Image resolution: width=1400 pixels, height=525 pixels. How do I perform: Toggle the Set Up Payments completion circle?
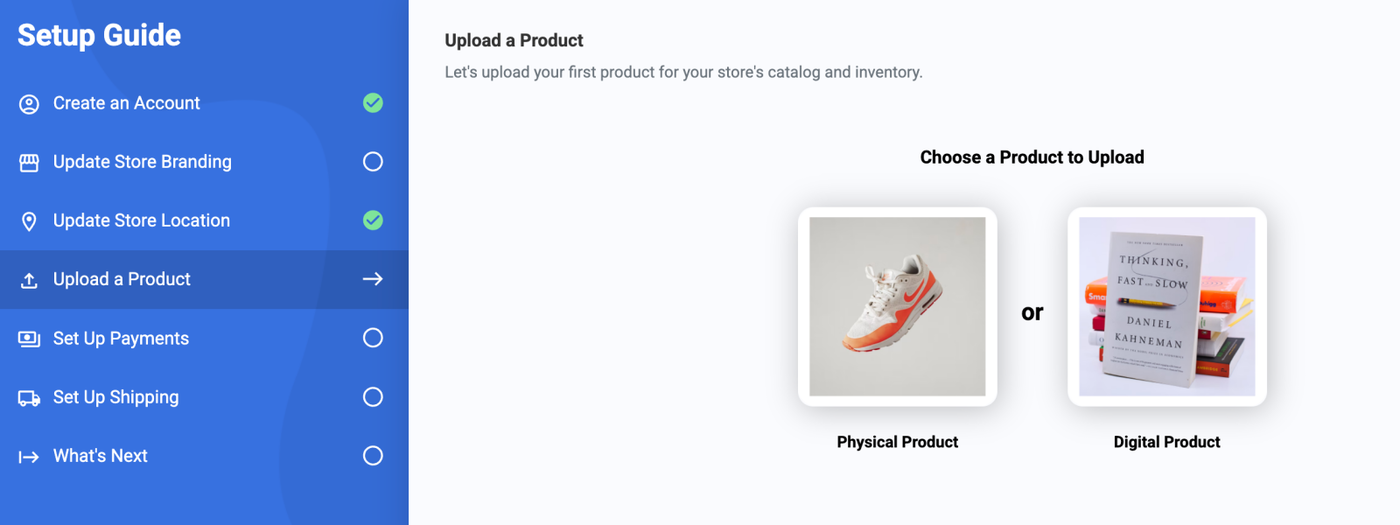[373, 338]
